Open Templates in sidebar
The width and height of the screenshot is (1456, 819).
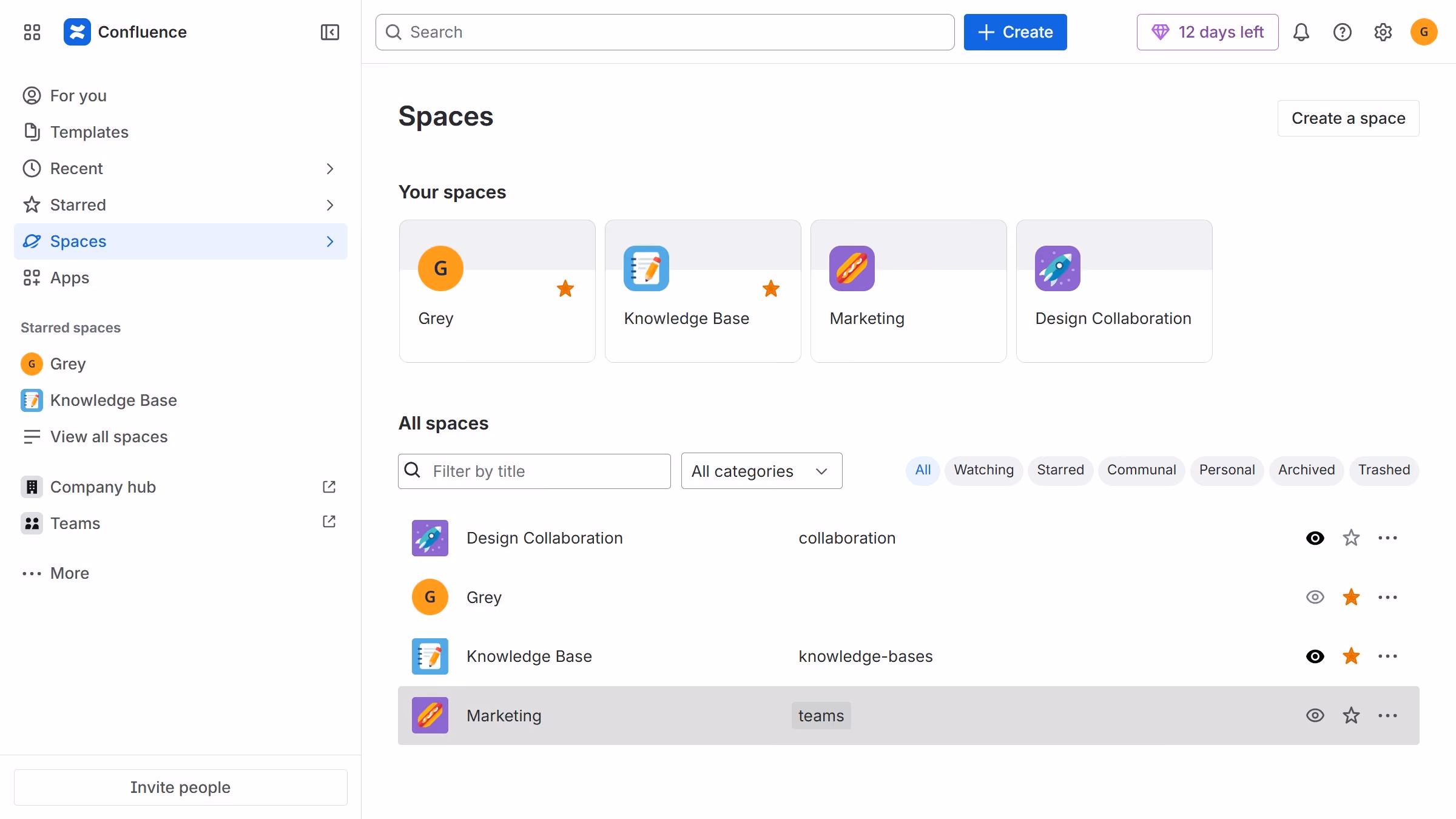click(180, 132)
